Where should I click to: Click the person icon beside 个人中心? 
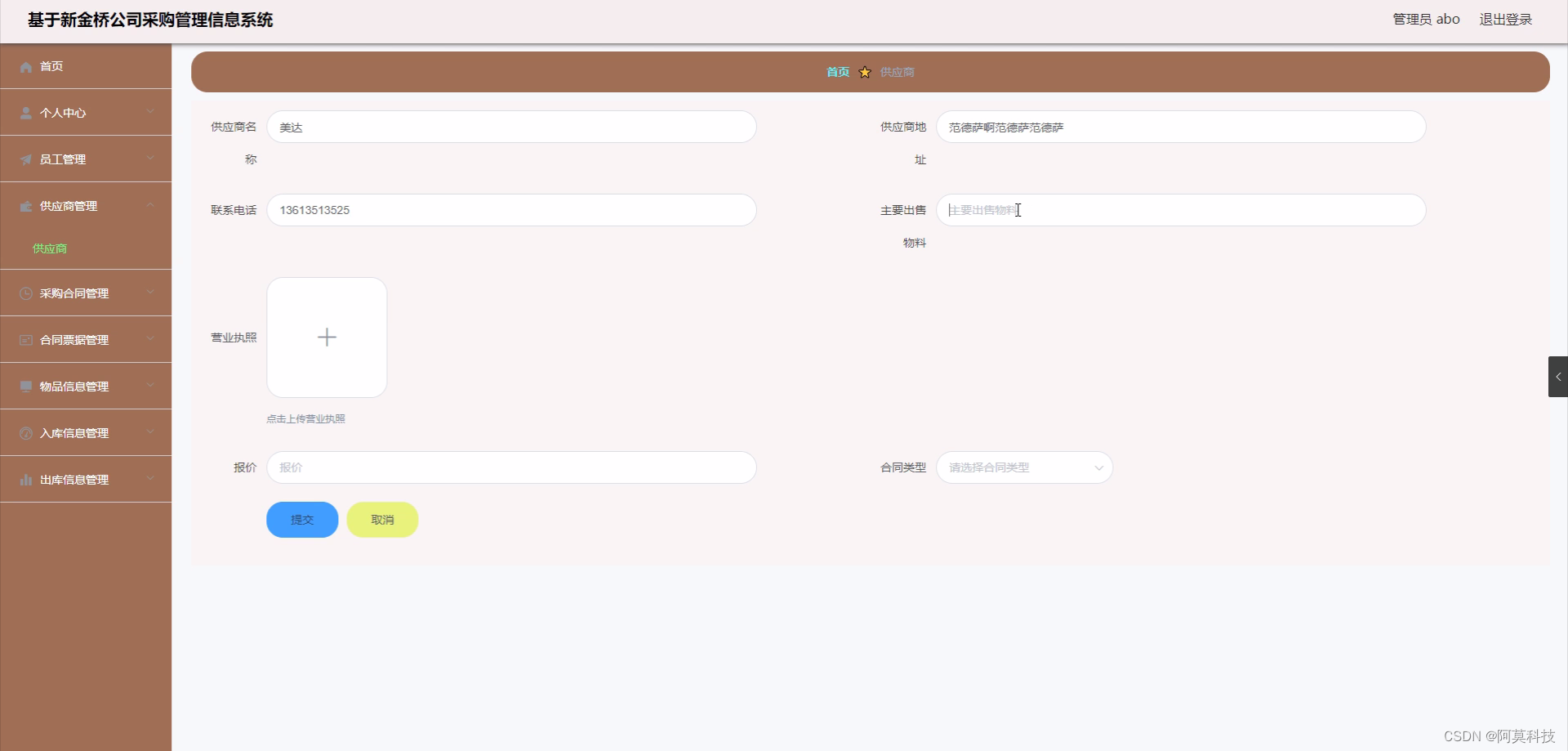click(x=26, y=114)
